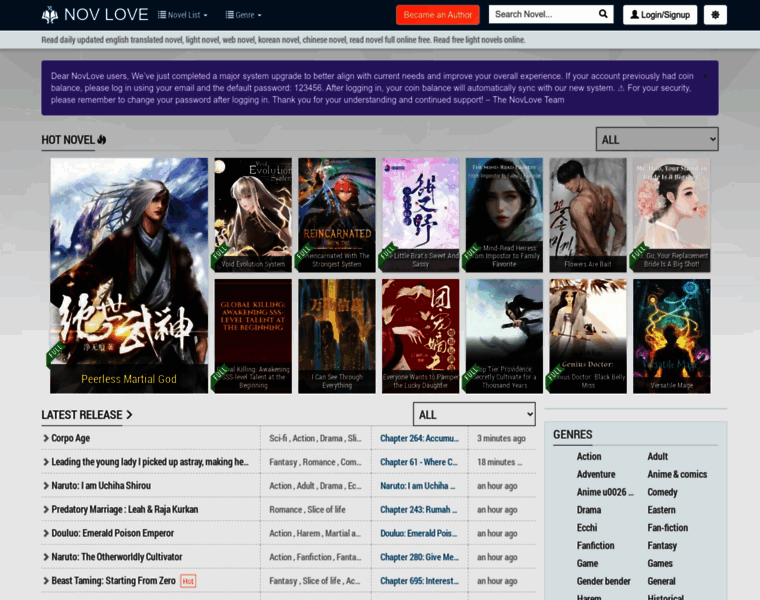
Task: Open Genius Doctor: Black Belly Miss cover
Action: [588, 336]
